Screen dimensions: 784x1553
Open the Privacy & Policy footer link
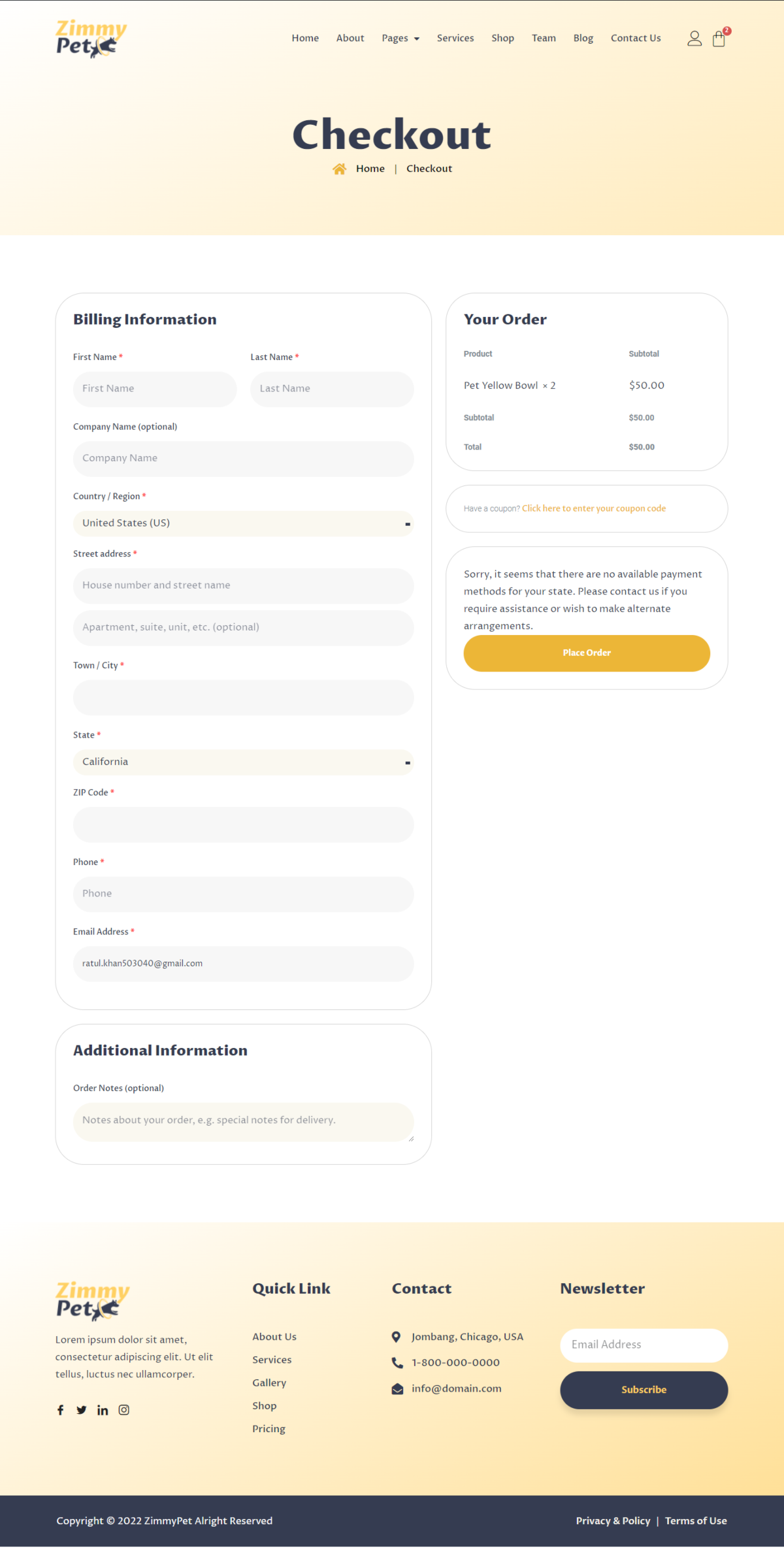(613, 1521)
